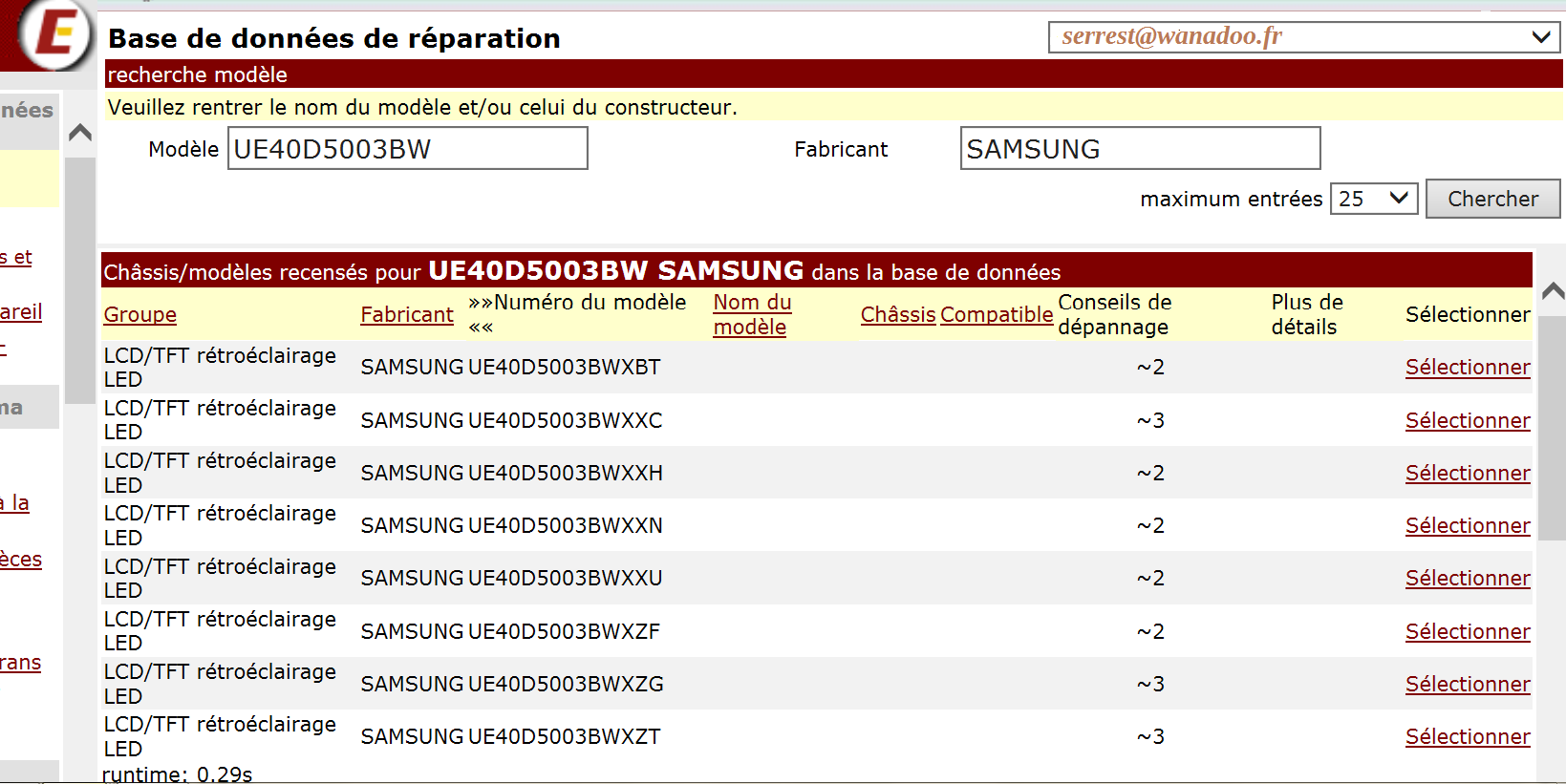Viewport: 1566px width, 784px height.
Task: Sort by Nom du modèle header
Action: point(751,314)
